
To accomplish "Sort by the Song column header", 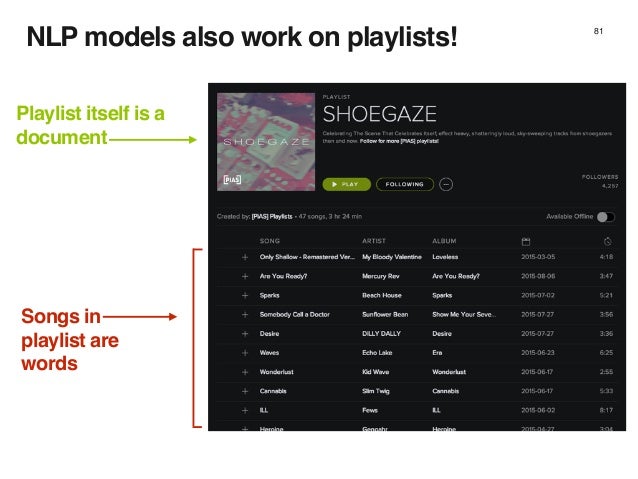I will 270,241.
